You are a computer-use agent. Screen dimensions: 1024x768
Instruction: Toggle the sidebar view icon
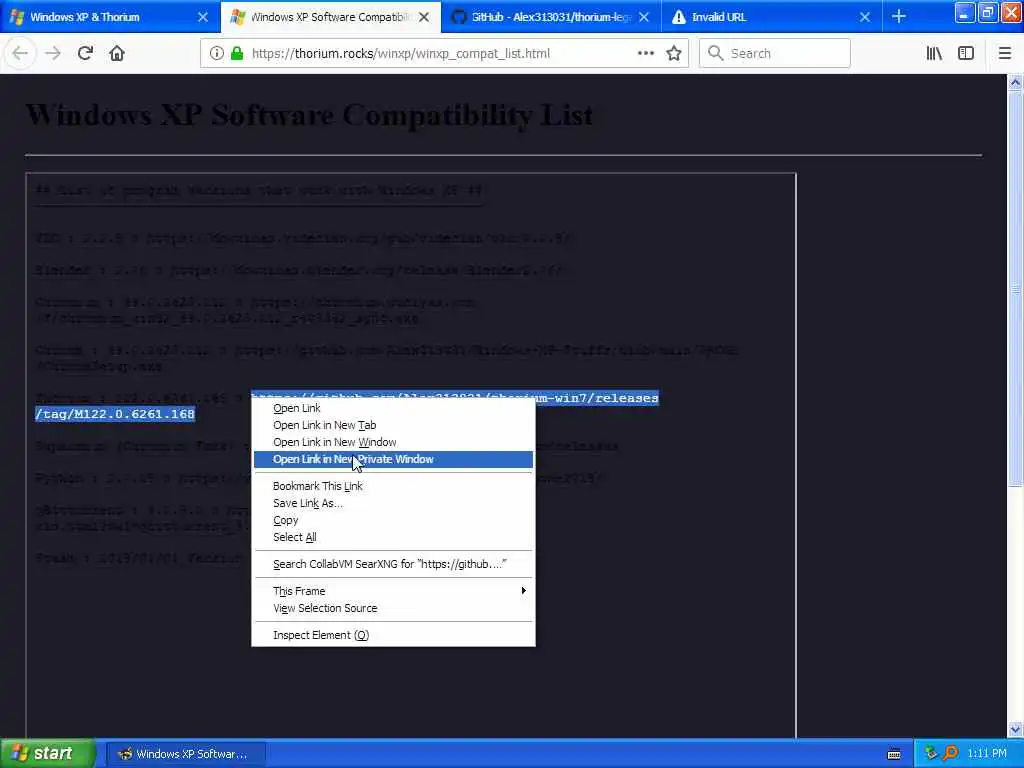pyautogui.click(x=966, y=54)
